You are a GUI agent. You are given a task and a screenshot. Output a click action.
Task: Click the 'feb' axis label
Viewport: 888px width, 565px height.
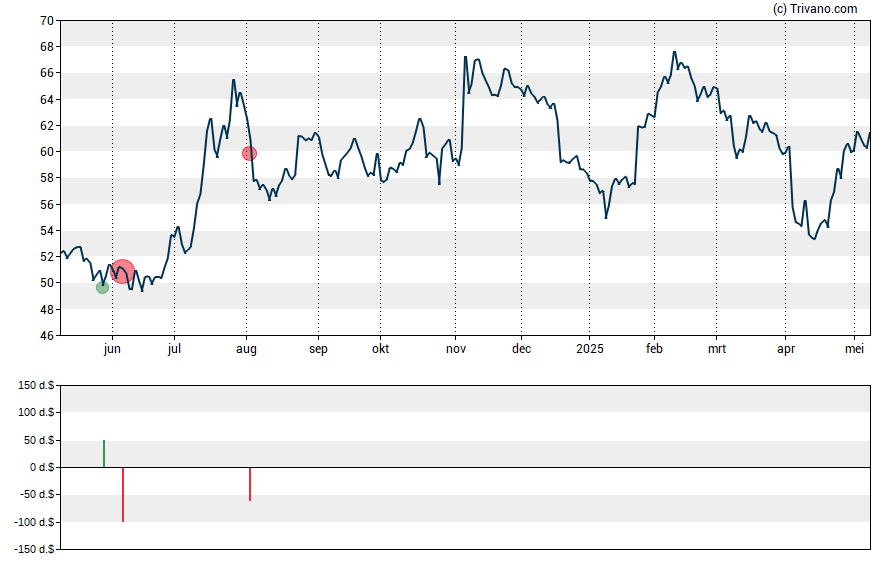tap(654, 349)
